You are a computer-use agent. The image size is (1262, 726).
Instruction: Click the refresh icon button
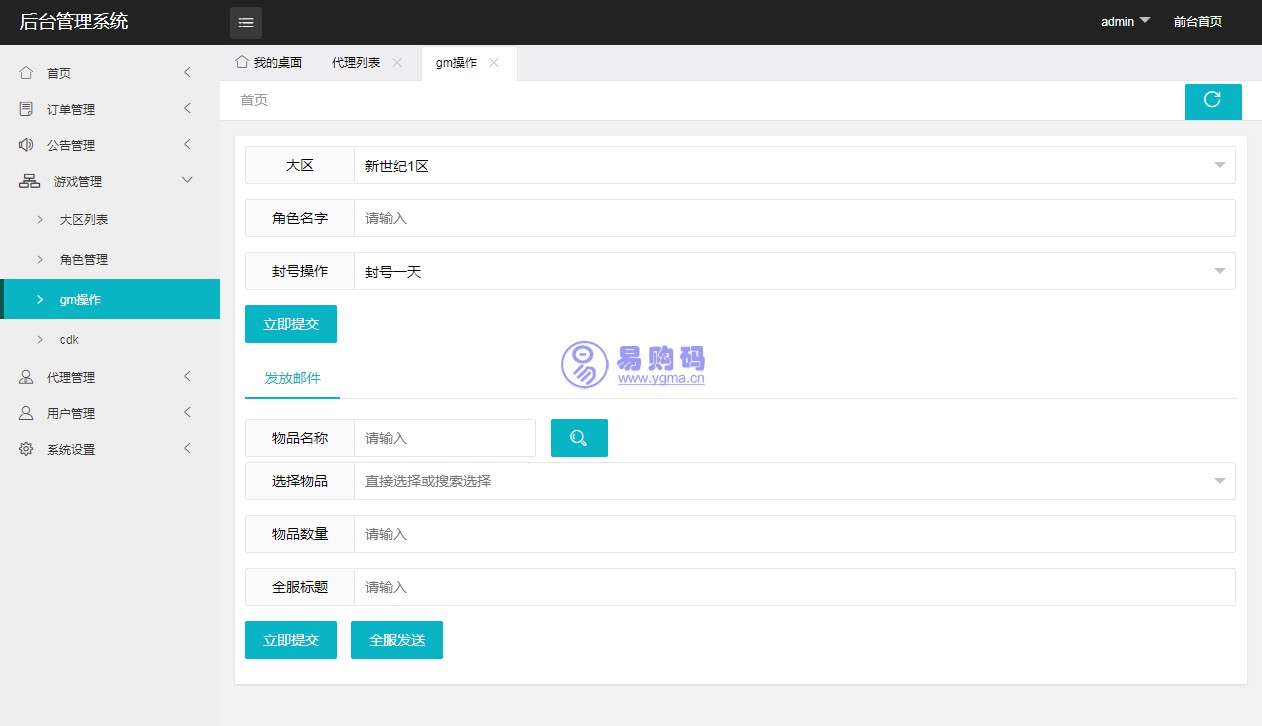click(x=1212, y=100)
